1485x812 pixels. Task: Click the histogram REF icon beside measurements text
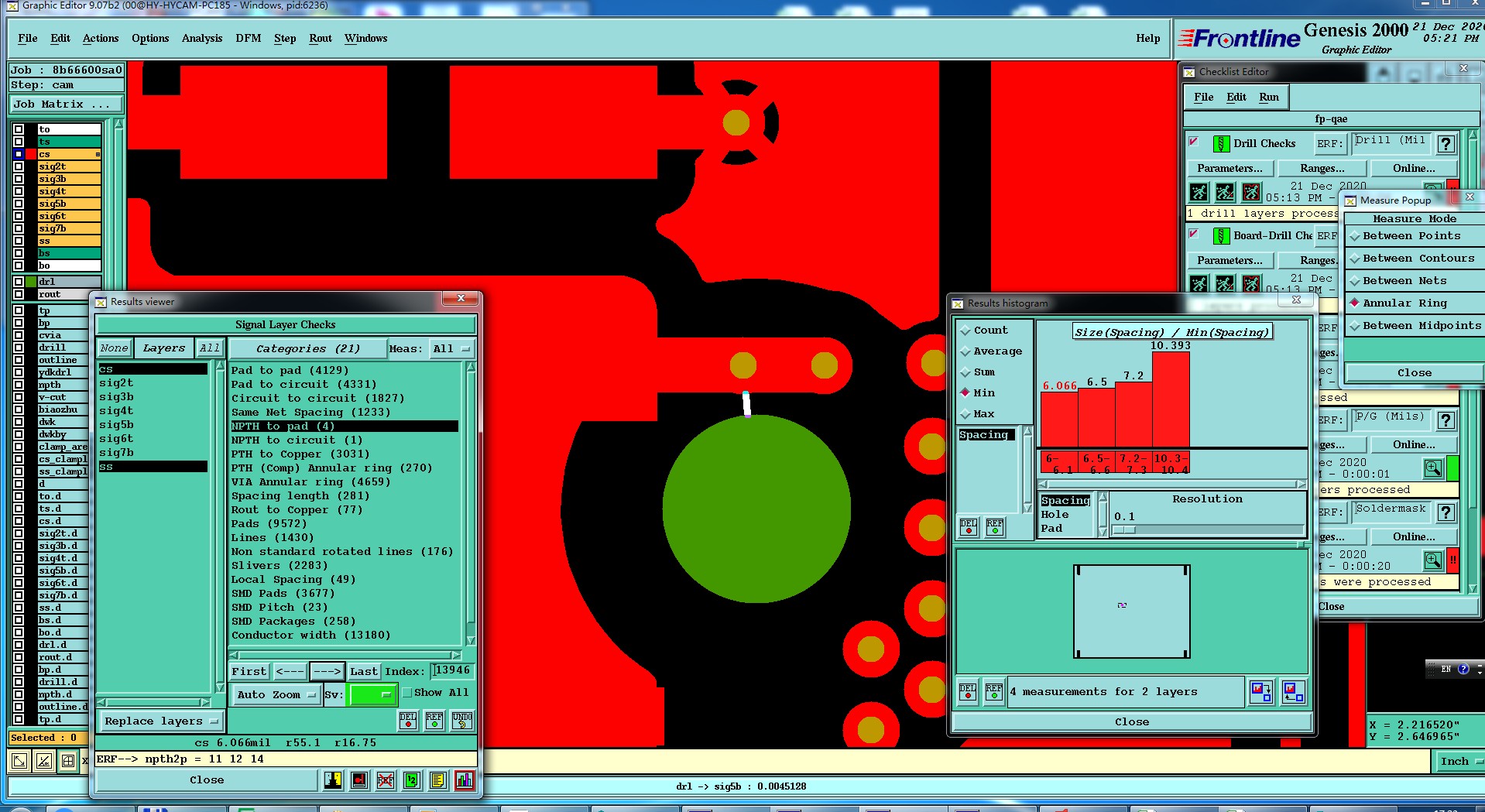pos(994,691)
